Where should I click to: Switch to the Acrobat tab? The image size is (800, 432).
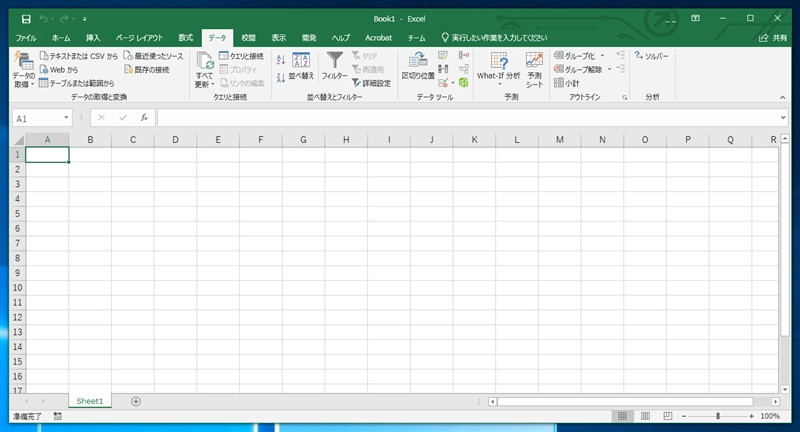point(378,38)
